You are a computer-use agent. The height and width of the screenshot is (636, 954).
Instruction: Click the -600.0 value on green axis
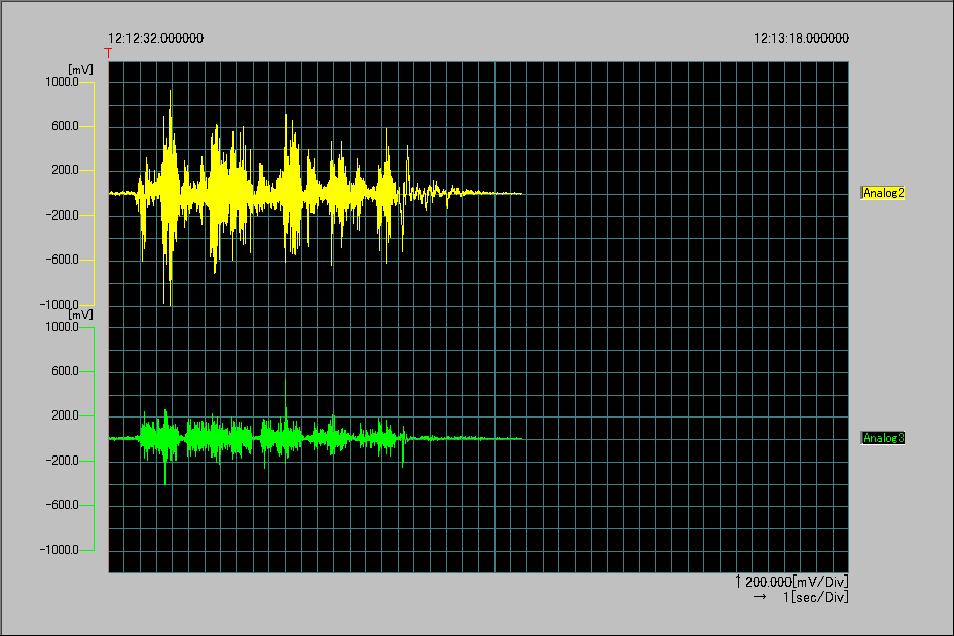click(62, 505)
